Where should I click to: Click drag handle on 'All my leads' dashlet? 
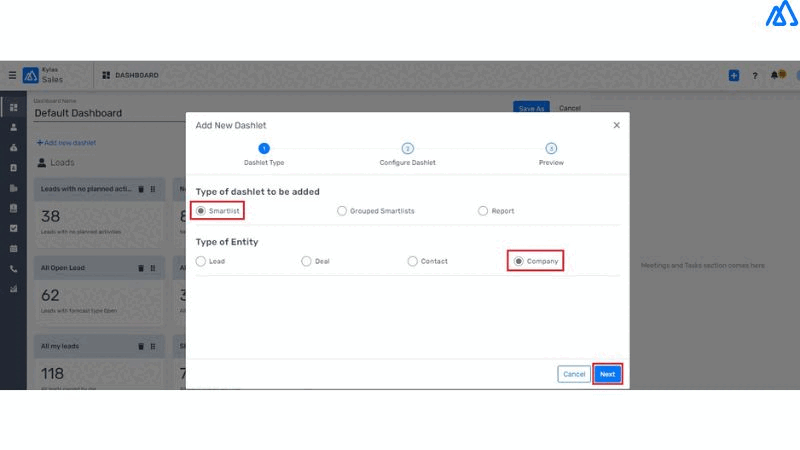coord(153,346)
